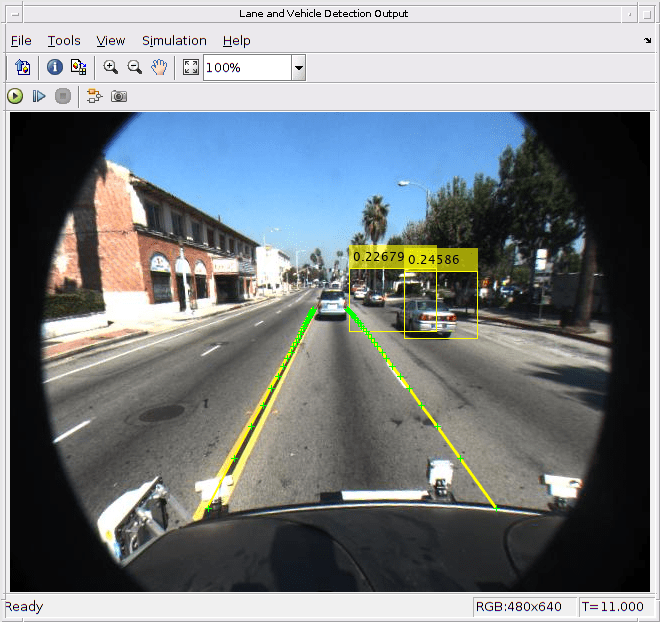The height and width of the screenshot is (622, 660).
Task: Activate the Pan hand tool
Action: 159,67
